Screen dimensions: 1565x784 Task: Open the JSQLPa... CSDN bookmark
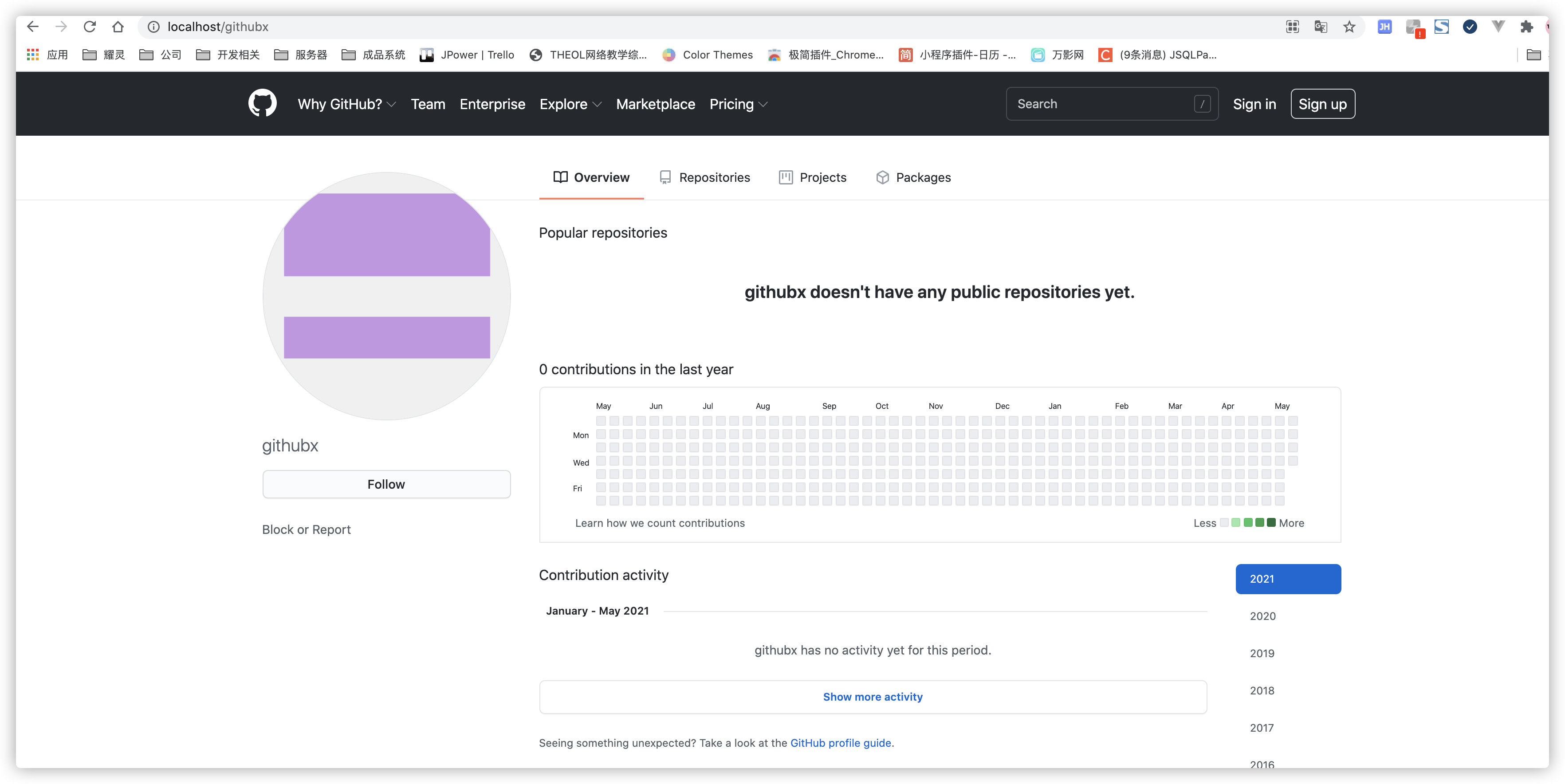coord(1157,55)
